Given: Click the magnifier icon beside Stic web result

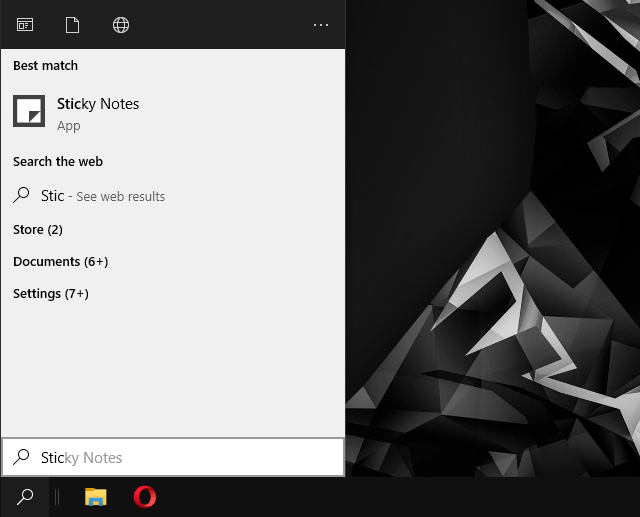Looking at the screenshot, I should click(21, 195).
